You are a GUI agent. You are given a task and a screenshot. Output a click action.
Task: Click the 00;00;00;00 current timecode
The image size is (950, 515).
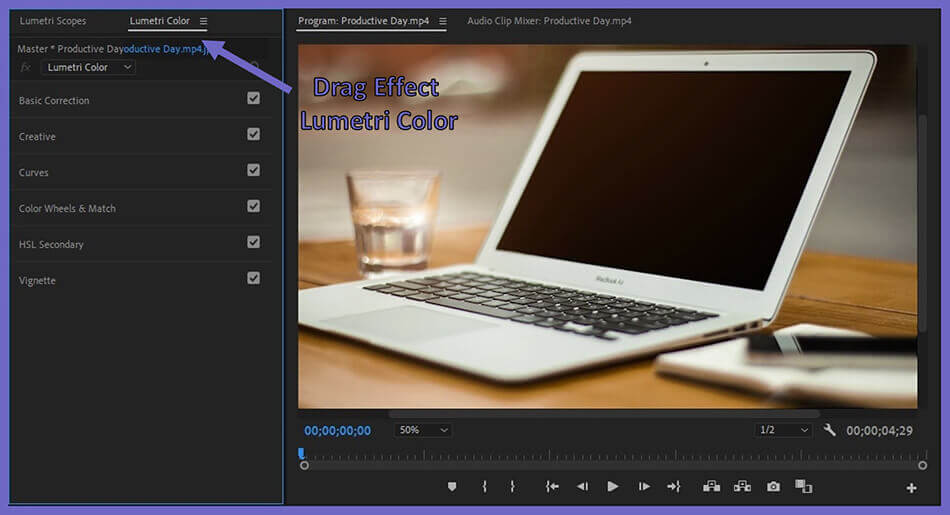(337, 431)
